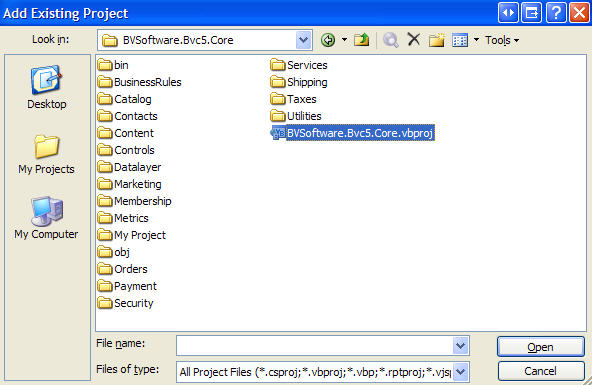Select the Orders folder
The image size is (592, 385).
[123, 269]
